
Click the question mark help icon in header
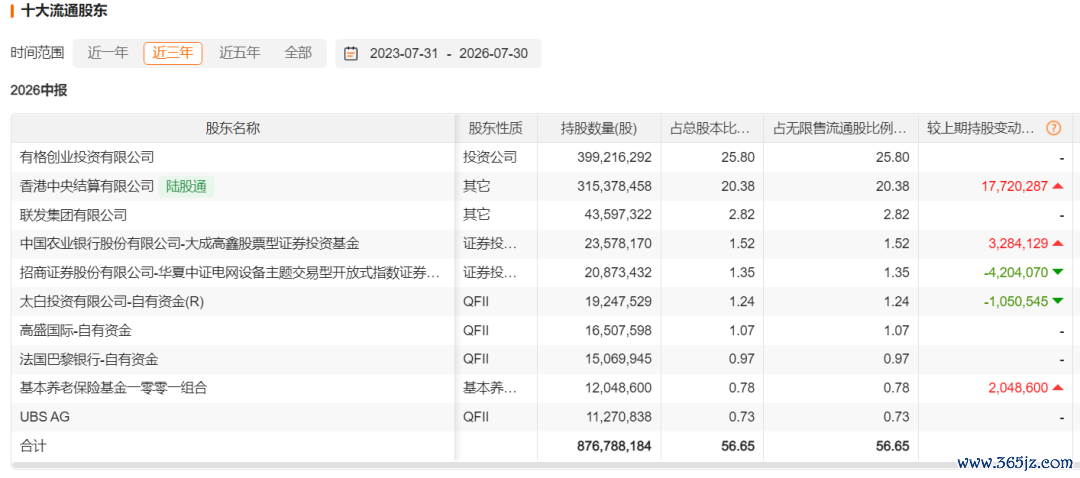[x=1053, y=128]
